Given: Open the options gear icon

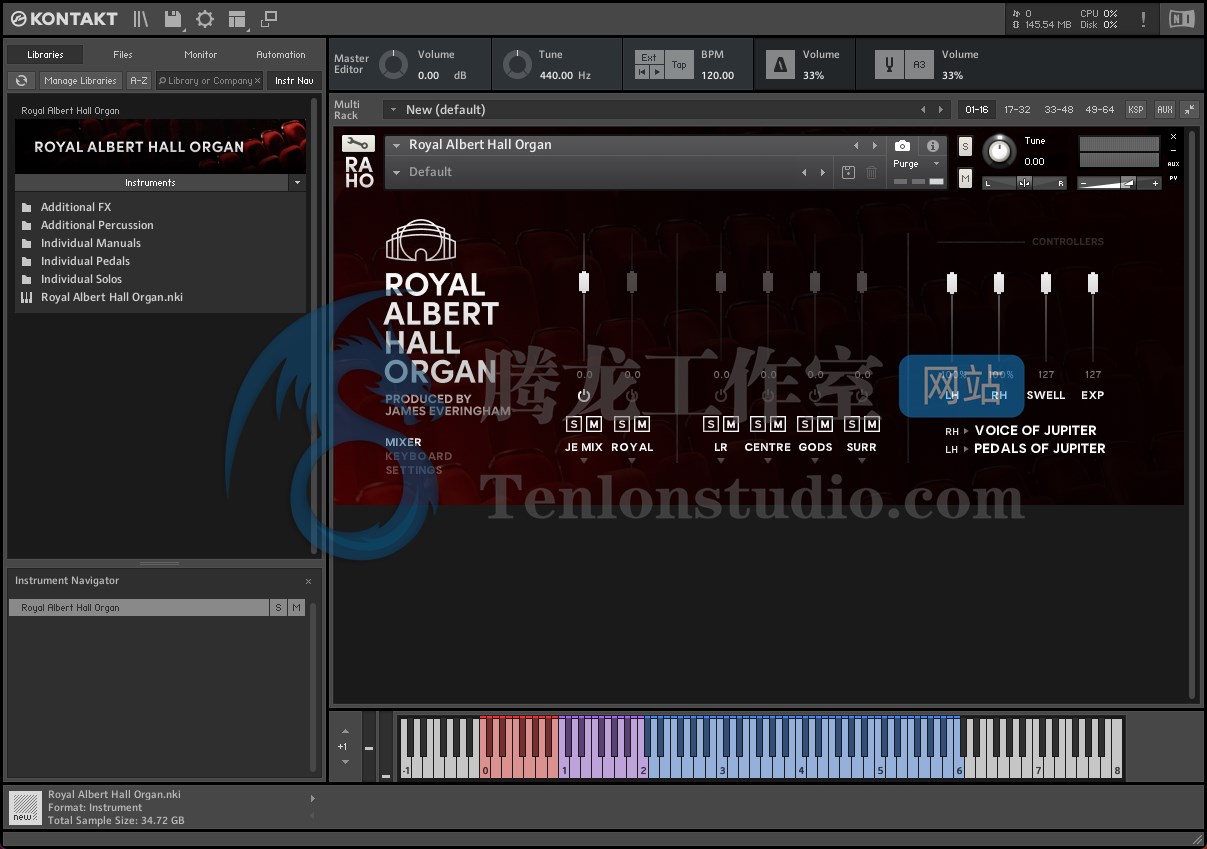Looking at the screenshot, I should (x=205, y=18).
